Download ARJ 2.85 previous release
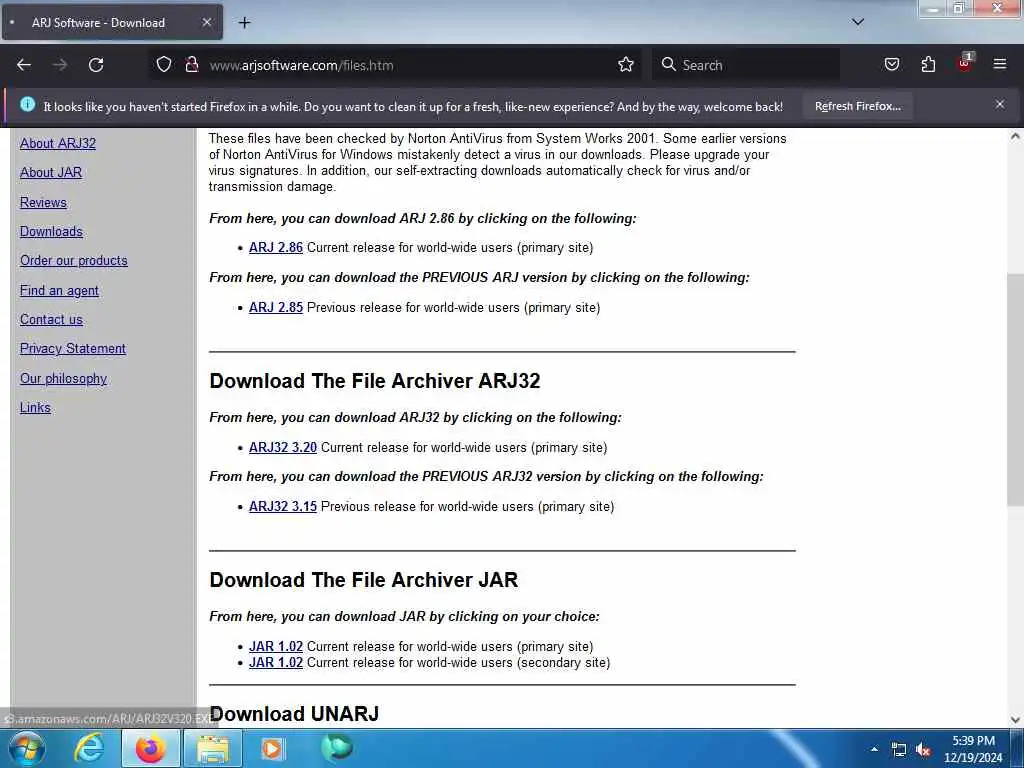The height and width of the screenshot is (768, 1024). pos(276,308)
